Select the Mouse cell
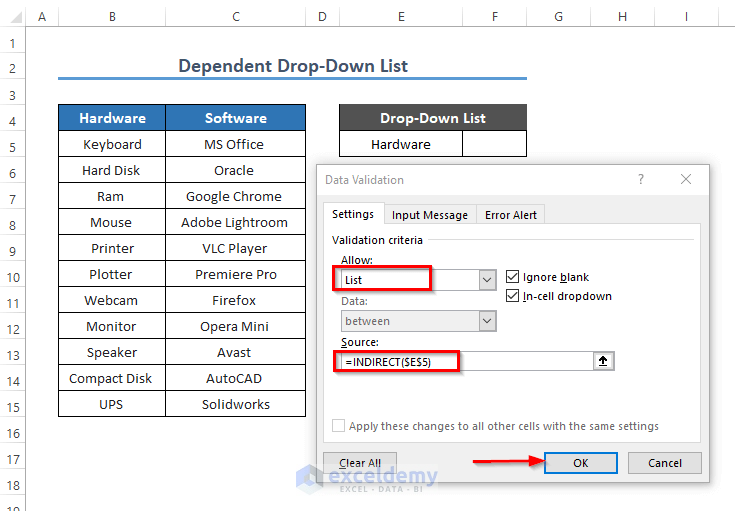 [x=112, y=222]
